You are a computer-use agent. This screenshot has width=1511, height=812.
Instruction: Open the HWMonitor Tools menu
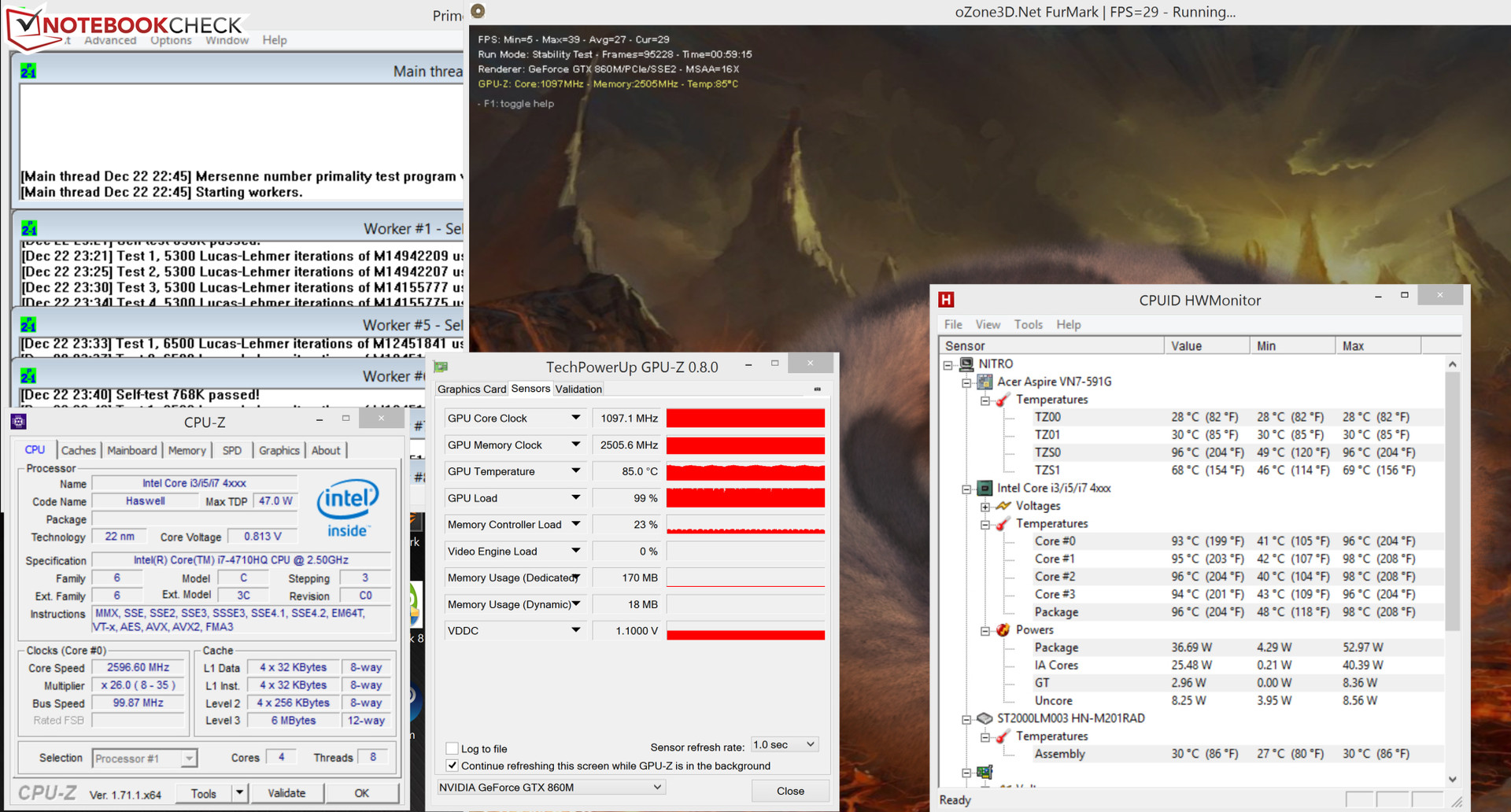point(1028,324)
